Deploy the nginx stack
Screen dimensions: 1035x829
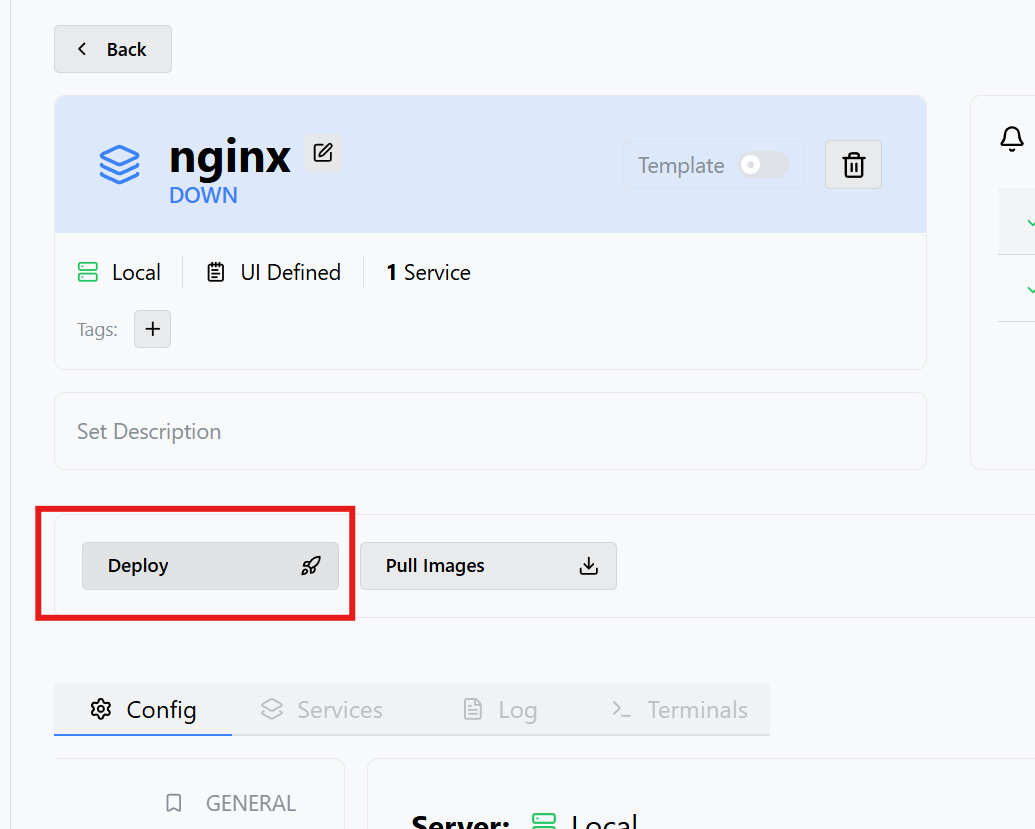[211, 566]
